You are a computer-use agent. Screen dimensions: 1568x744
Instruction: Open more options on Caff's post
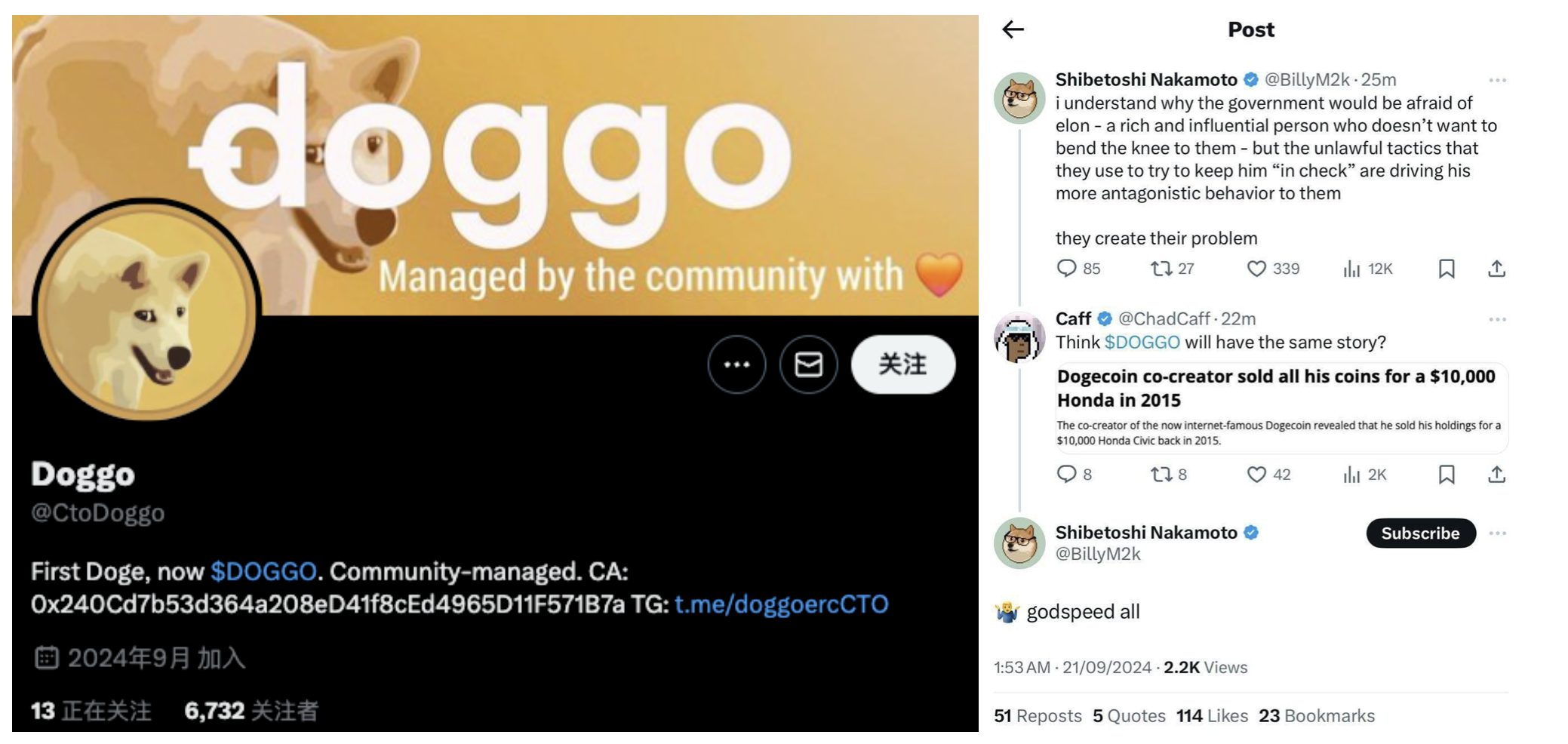(x=1497, y=319)
